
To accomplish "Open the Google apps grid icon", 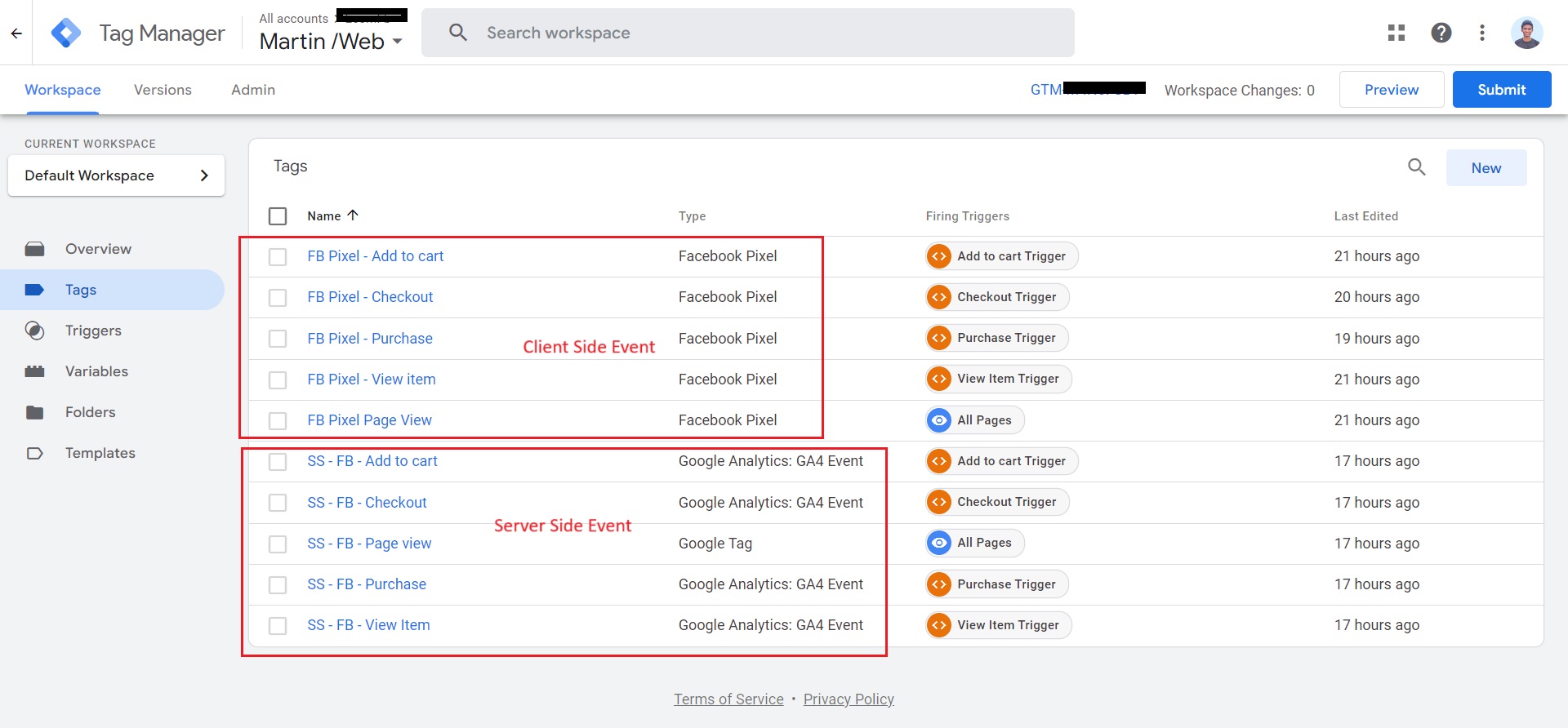I will tap(1396, 33).
